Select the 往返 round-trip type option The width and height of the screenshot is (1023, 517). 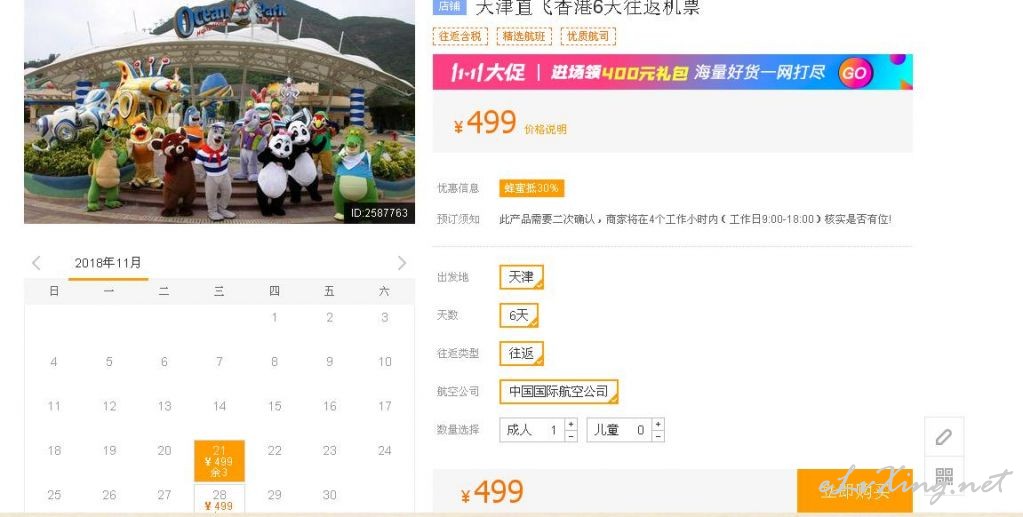[x=521, y=353]
